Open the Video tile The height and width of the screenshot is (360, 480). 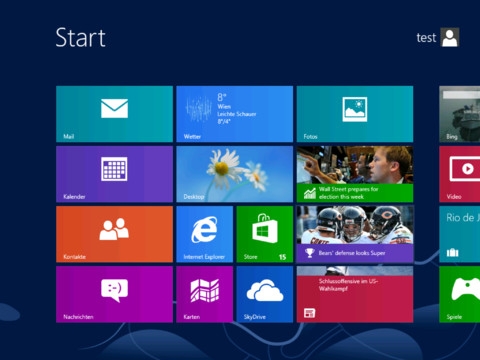(460, 174)
